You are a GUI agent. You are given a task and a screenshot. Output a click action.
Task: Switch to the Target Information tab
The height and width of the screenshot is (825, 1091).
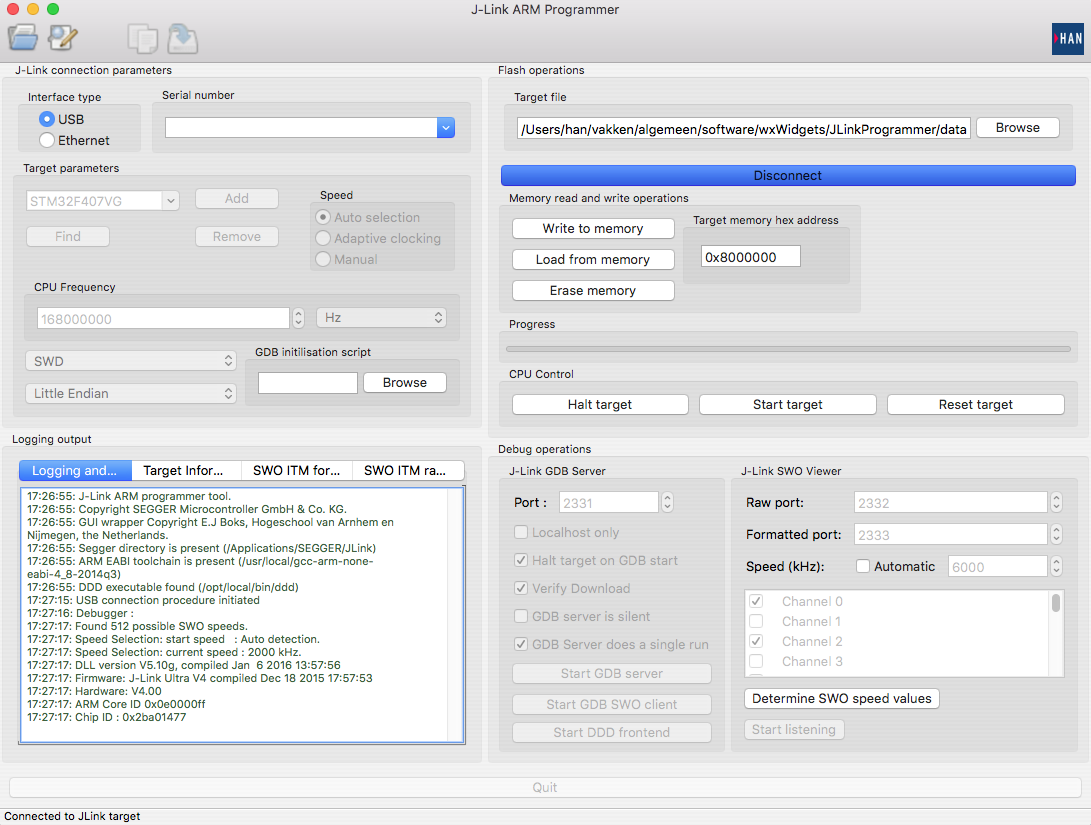(186, 470)
